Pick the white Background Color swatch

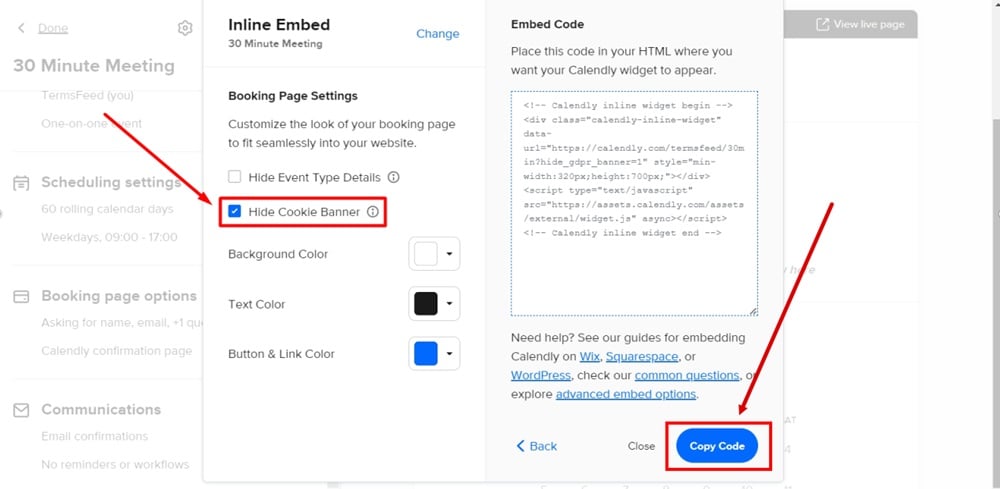coord(426,254)
